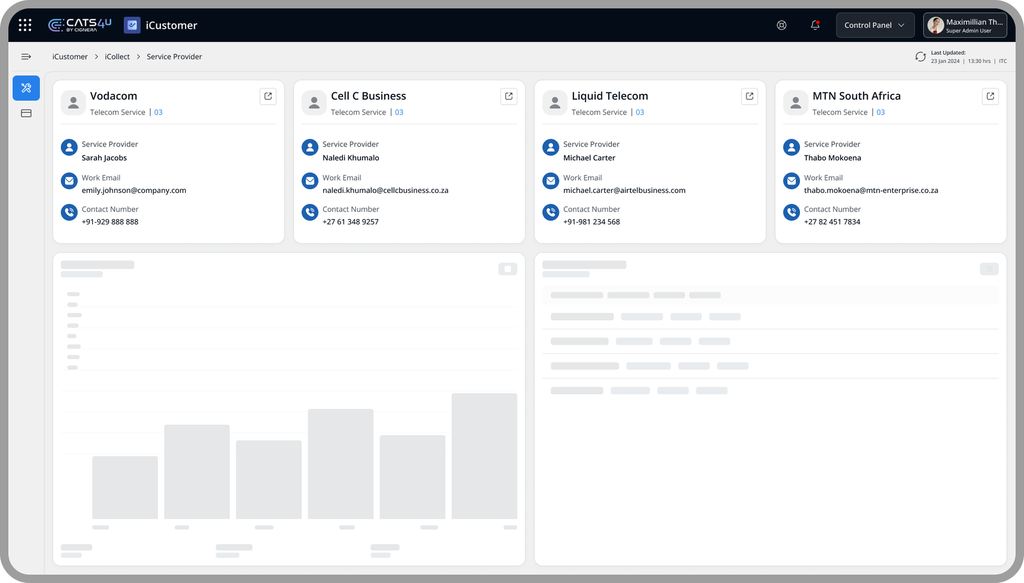Click the MTN South Africa card title

pyautogui.click(x=856, y=96)
